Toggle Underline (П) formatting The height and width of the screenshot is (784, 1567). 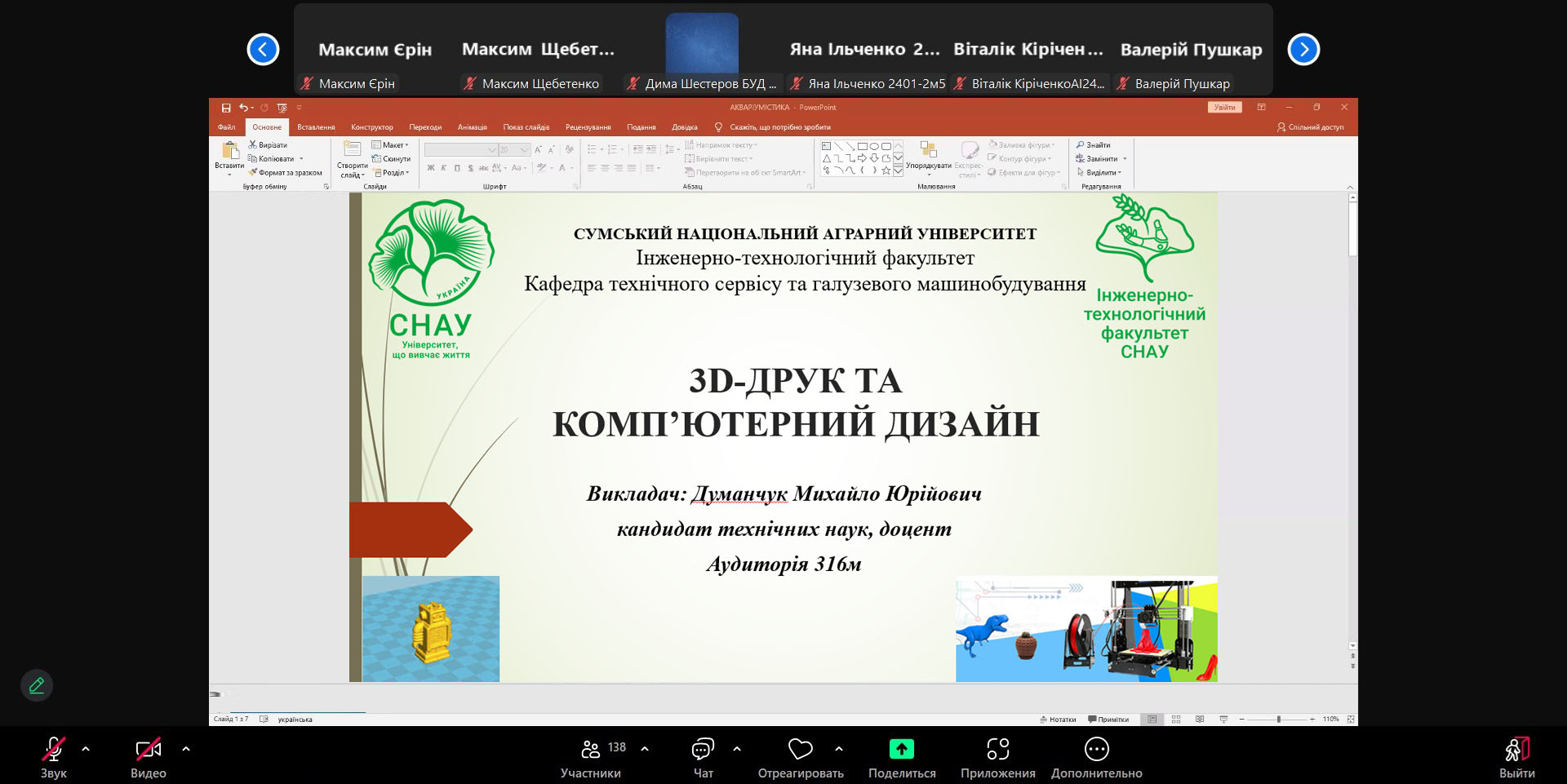[x=457, y=168]
